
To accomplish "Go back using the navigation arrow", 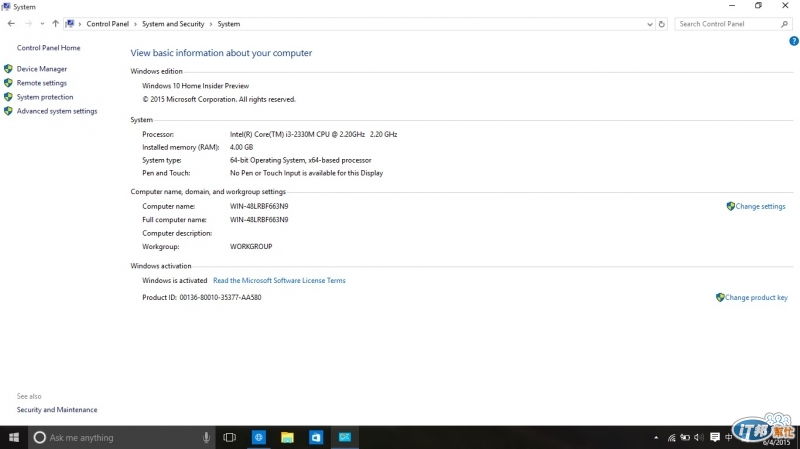I will coord(11,23).
